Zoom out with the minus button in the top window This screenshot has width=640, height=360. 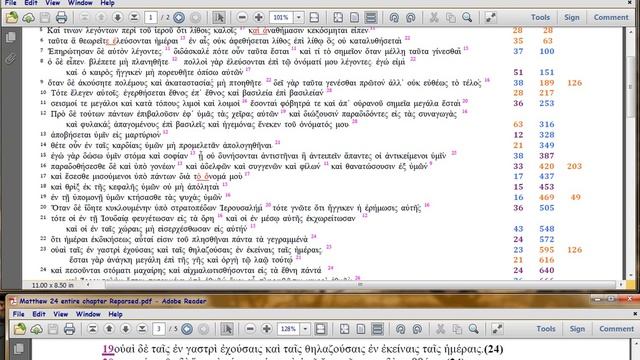pyautogui.click(x=242, y=18)
